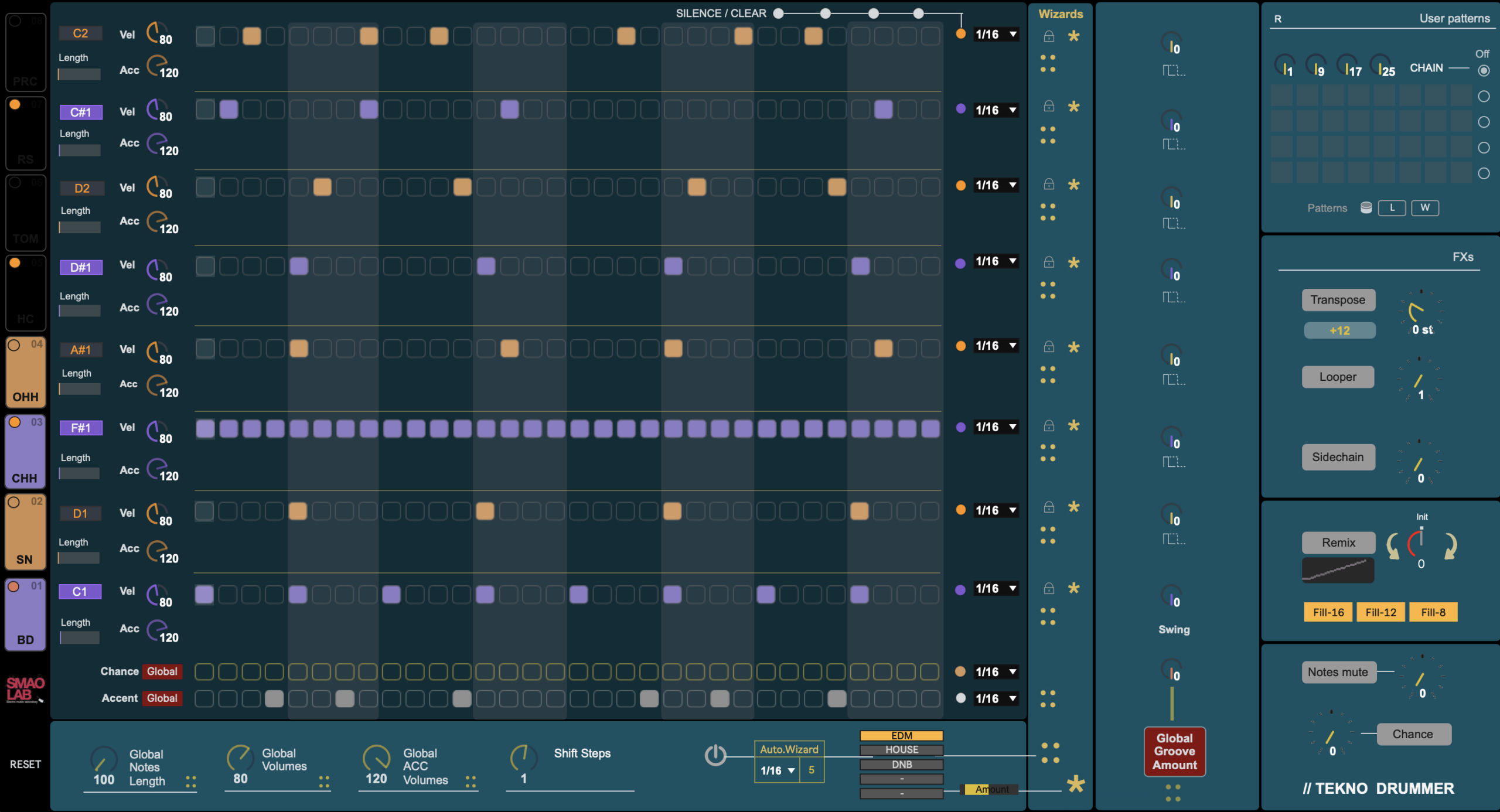Viewport: 1500px width, 812px height.
Task: Open the C2 row 1/16 rate dropdown
Action: (x=996, y=35)
